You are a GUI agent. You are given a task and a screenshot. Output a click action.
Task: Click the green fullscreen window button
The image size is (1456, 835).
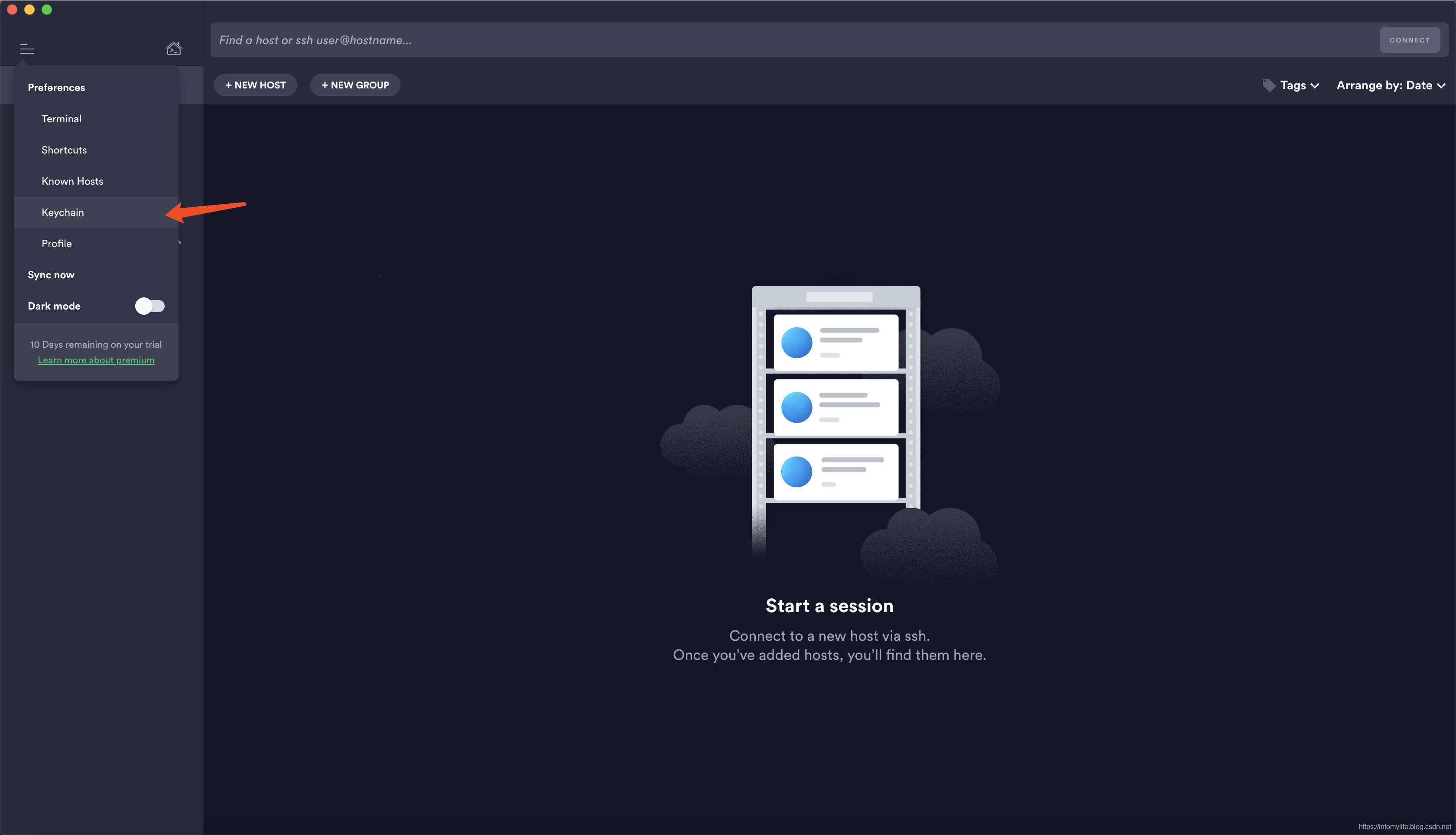47,9
